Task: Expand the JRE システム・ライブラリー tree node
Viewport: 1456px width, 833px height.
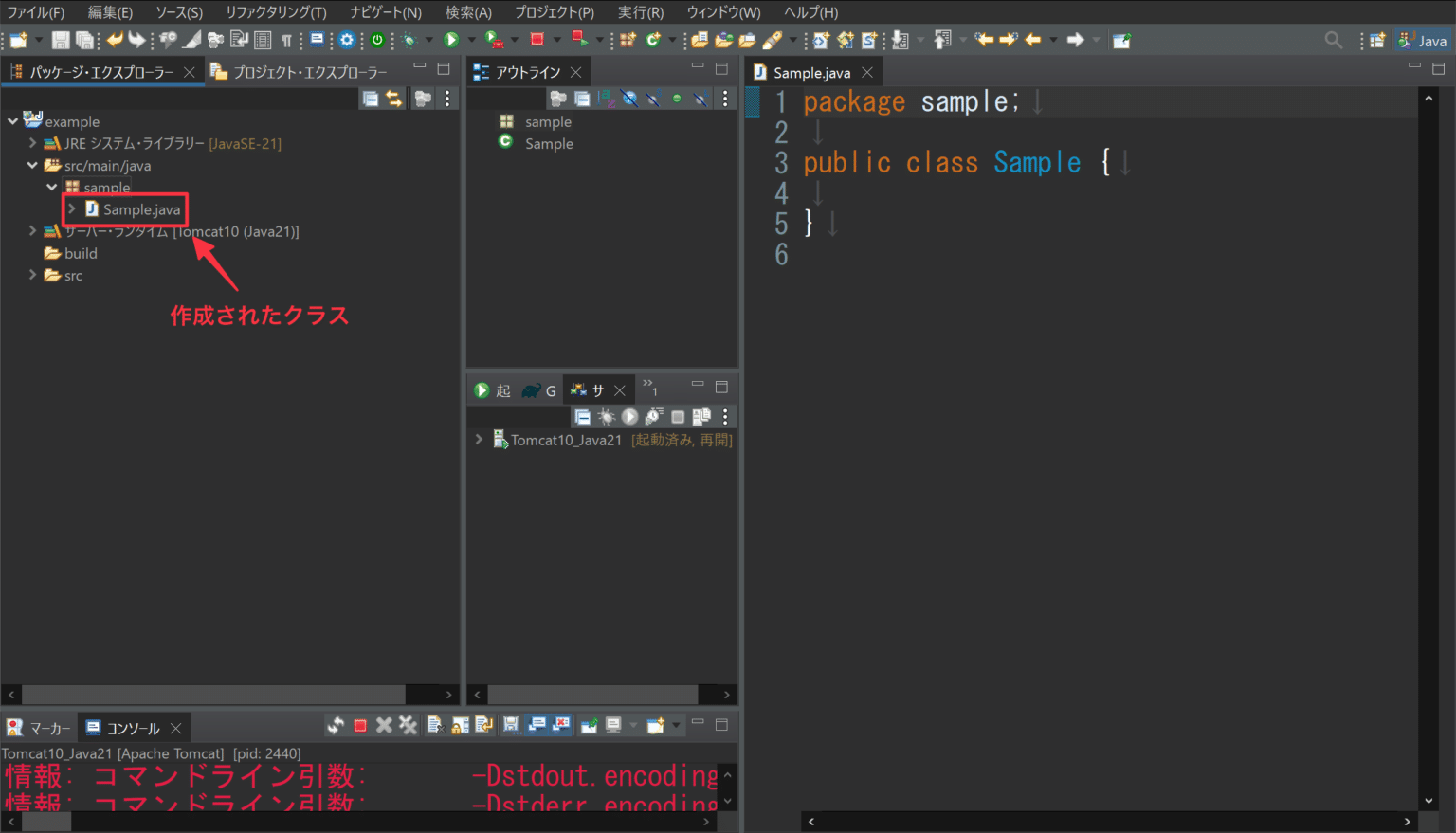Action: 32,143
